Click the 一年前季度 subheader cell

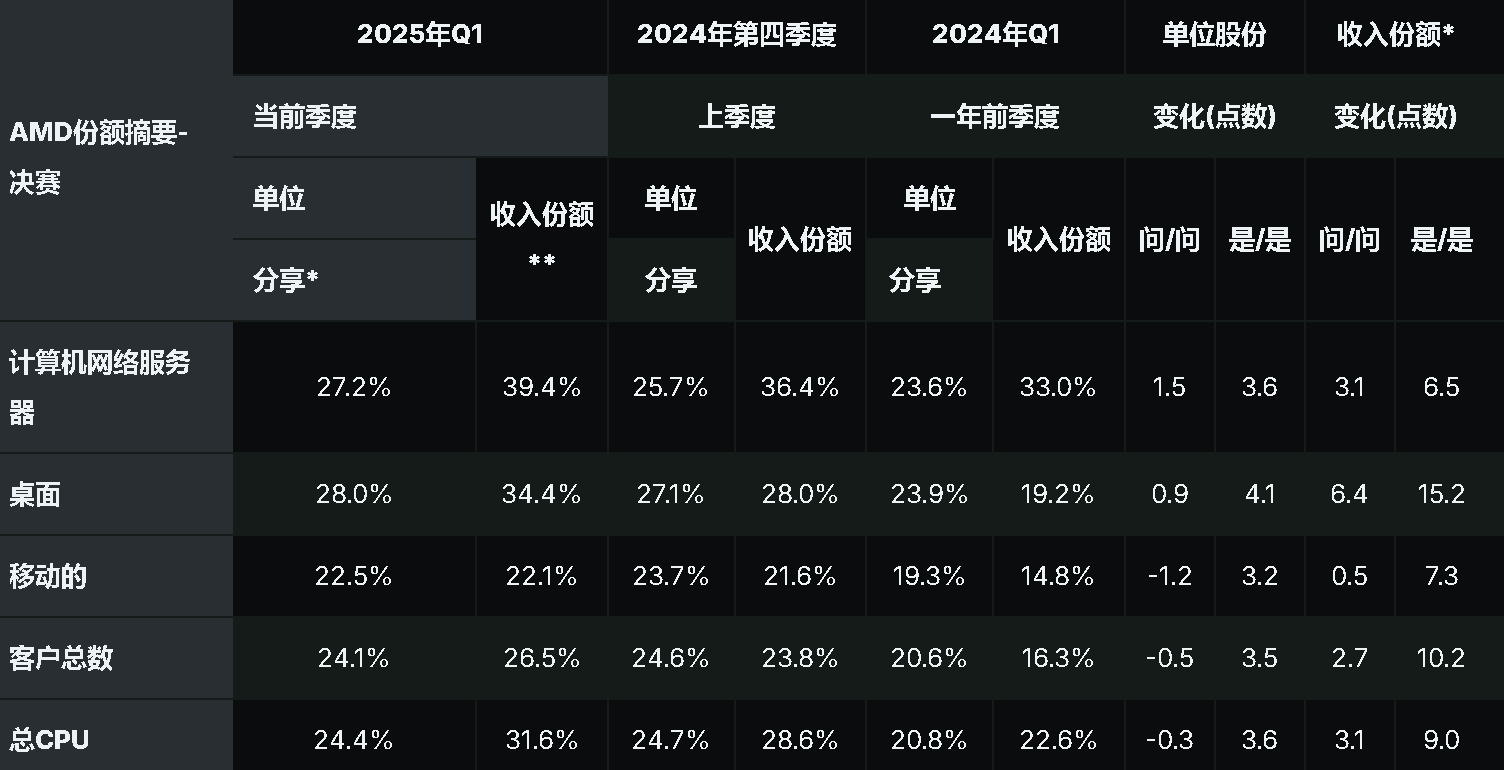click(x=995, y=117)
